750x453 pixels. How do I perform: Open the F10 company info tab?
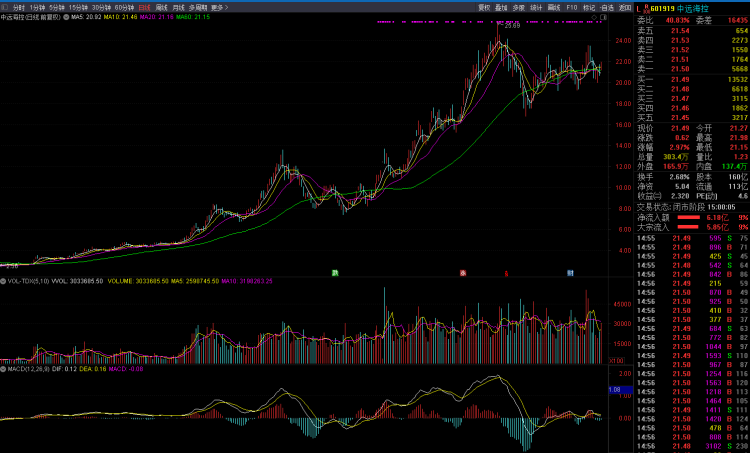click(x=571, y=7)
